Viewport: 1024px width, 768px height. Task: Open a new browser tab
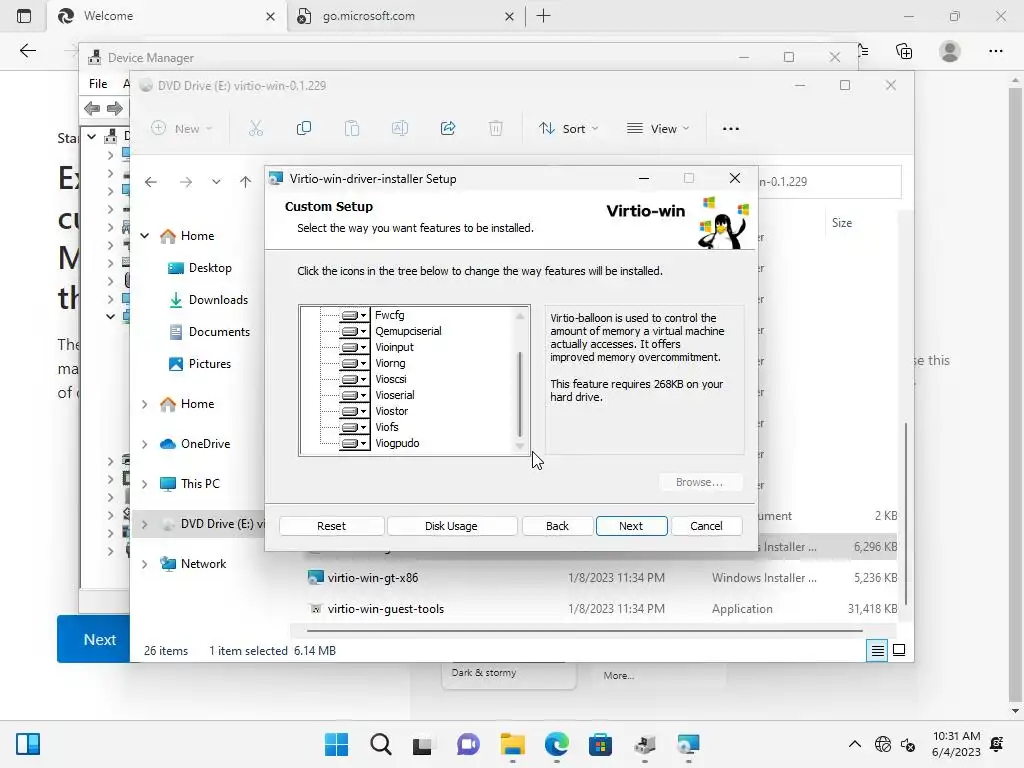pos(543,16)
